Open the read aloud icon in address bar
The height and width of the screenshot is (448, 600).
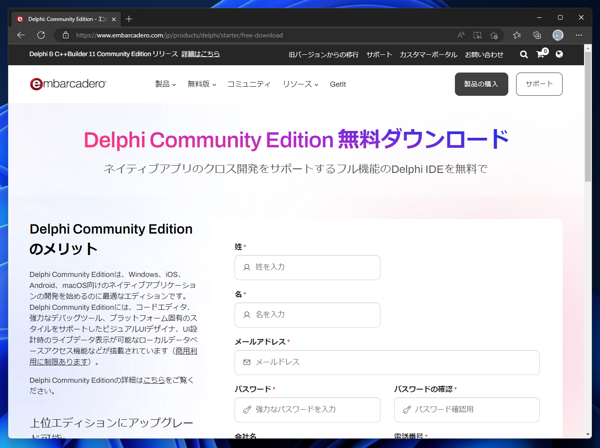pos(461,35)
